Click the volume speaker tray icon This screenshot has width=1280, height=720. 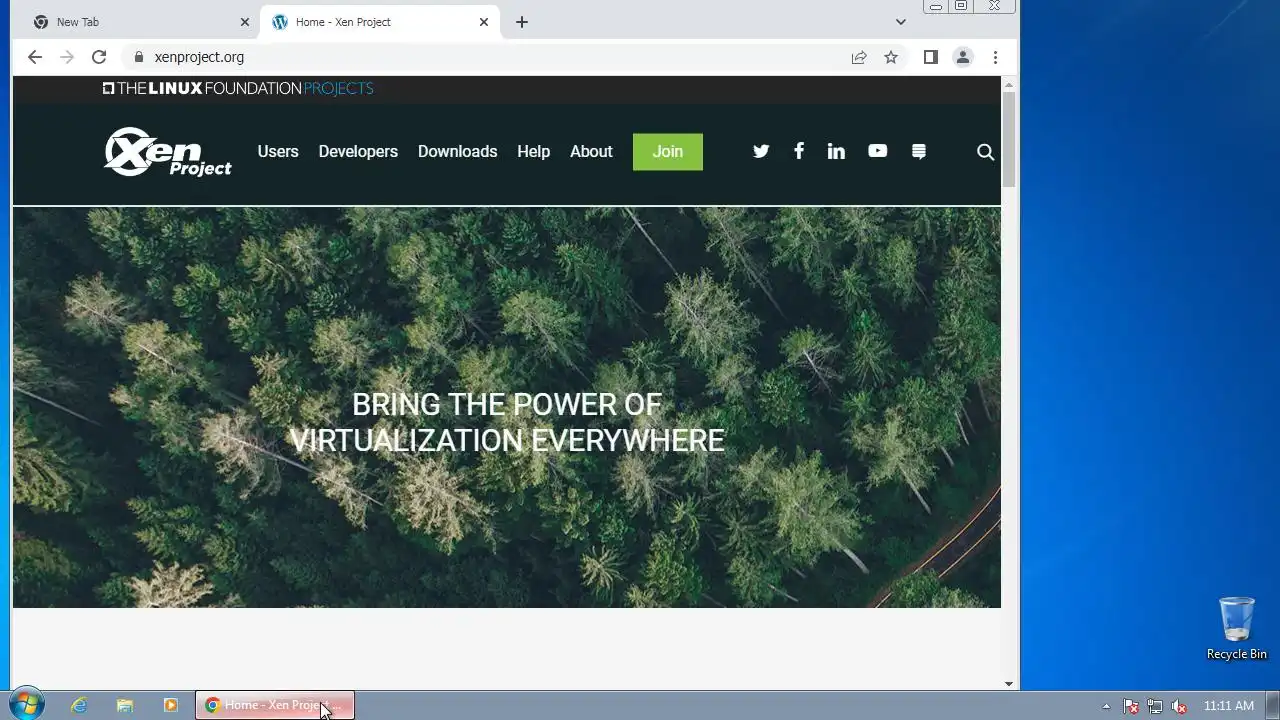pyautogui.click(x=1179, y=706)
